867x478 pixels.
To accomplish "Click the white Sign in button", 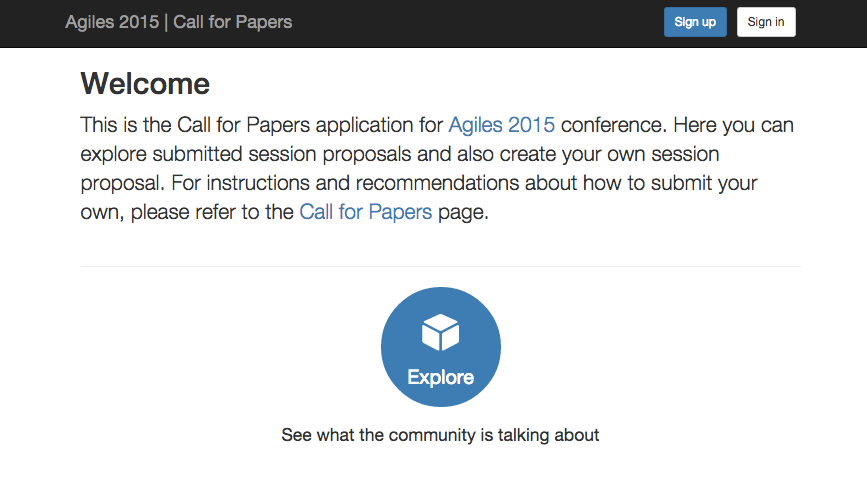I will point(766,22).
